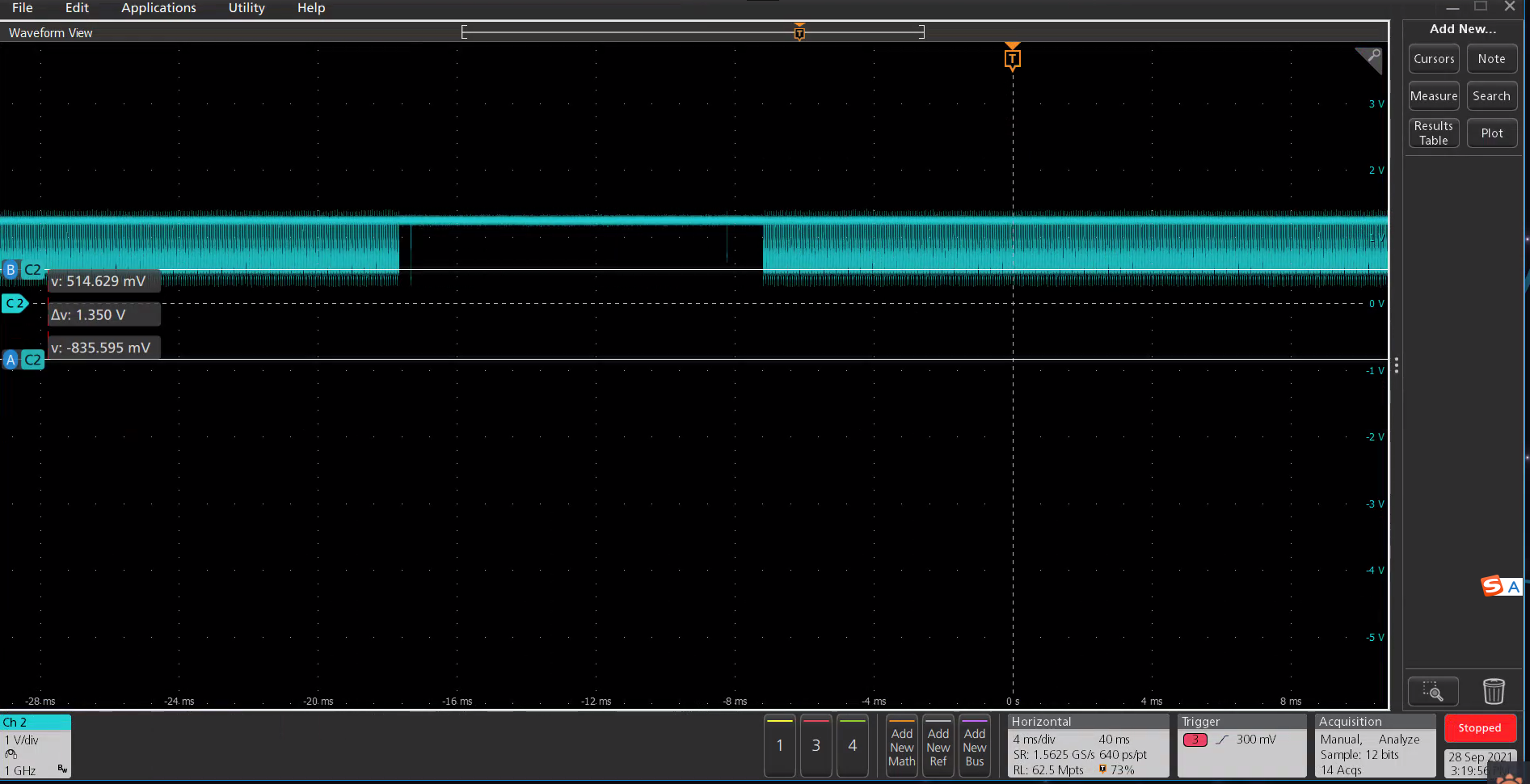
Task: Open the Acquisition settings badge
Action: tap(1374, 745)
